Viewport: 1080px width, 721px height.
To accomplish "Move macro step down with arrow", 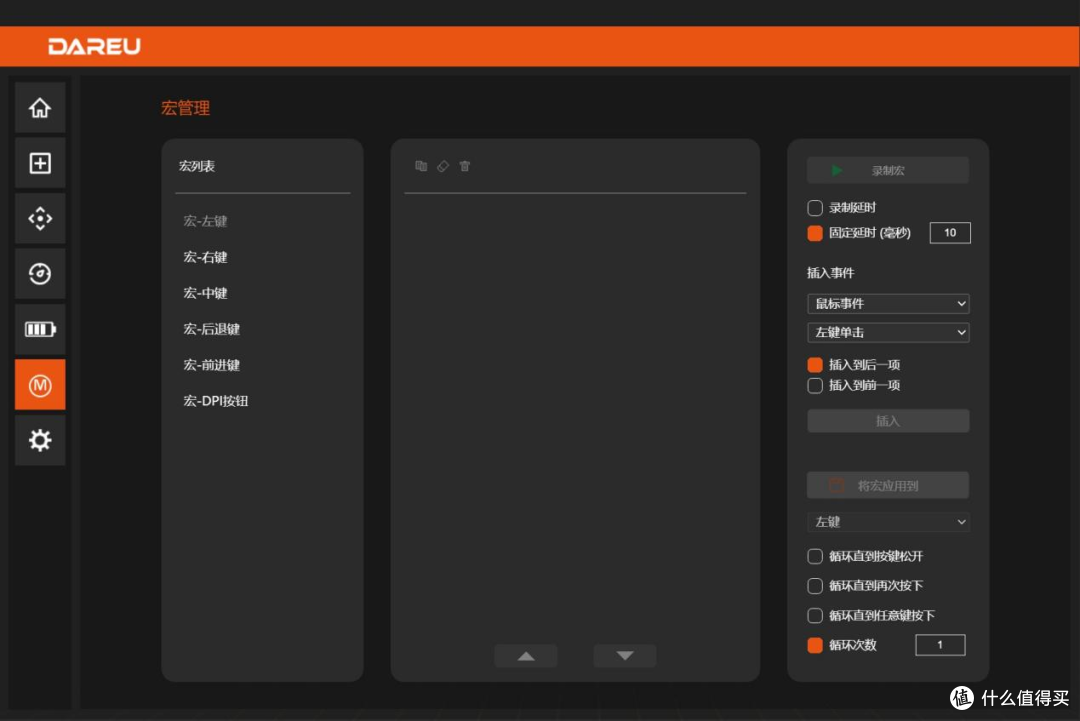I will pyautogui.click(x=625, y=656).
